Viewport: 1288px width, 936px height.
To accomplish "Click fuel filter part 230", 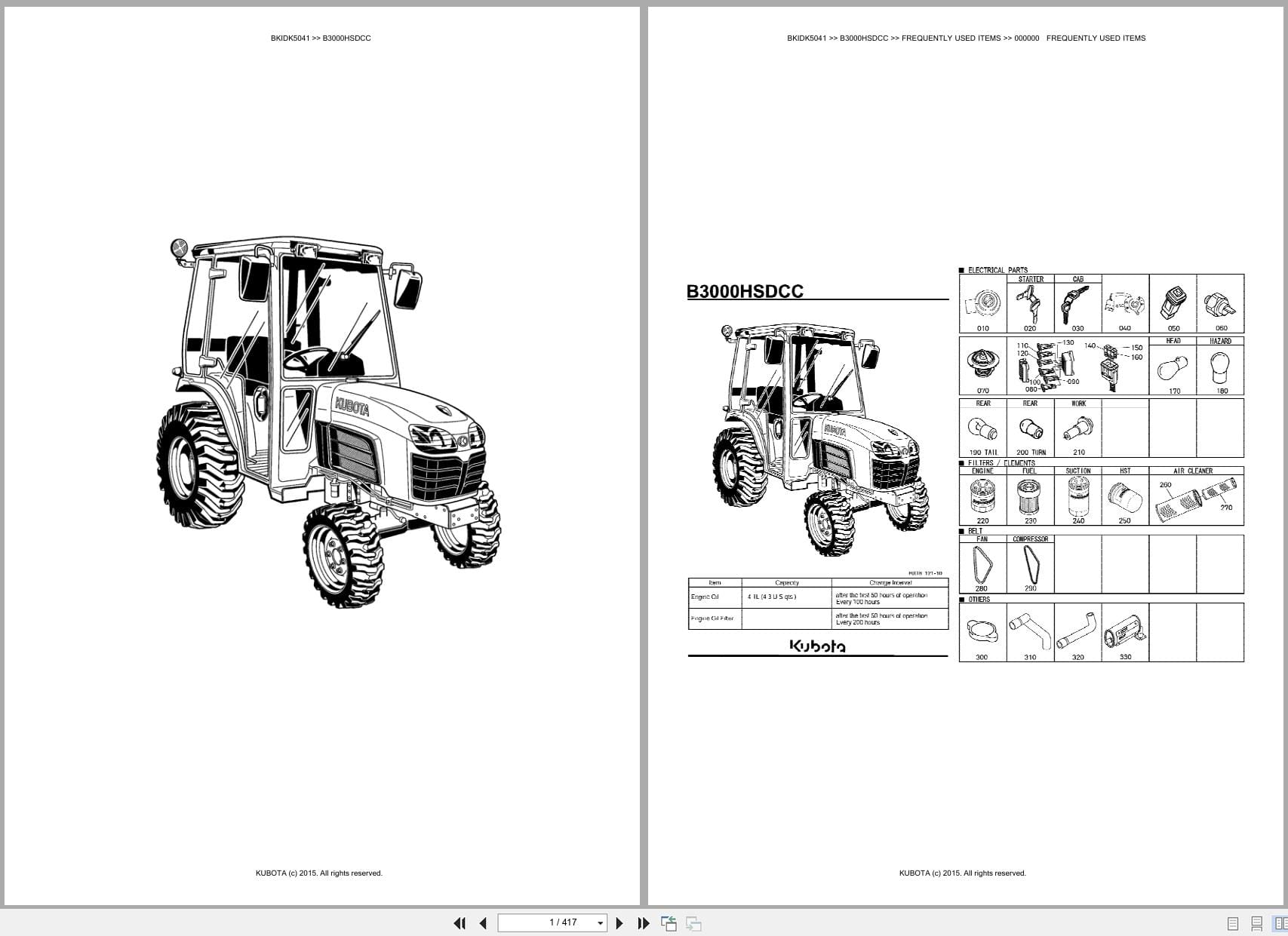I will pos(1030,499).
